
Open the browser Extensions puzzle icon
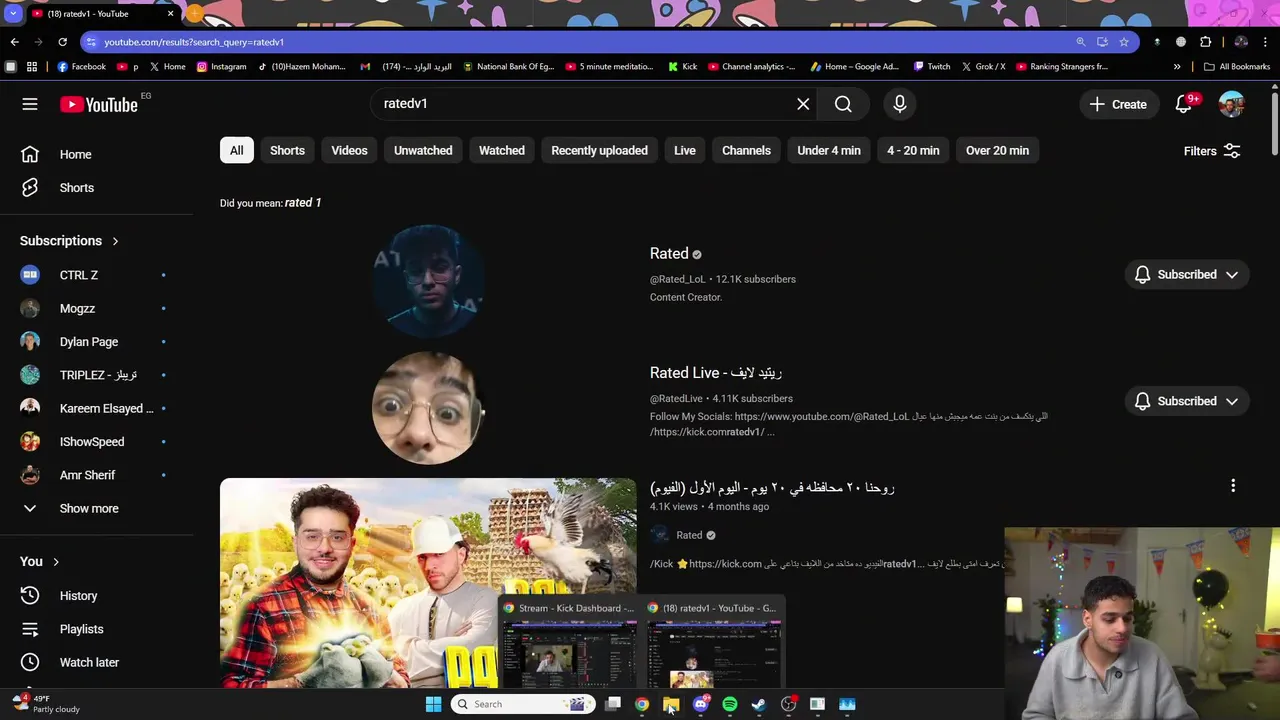pos(1205,42)
